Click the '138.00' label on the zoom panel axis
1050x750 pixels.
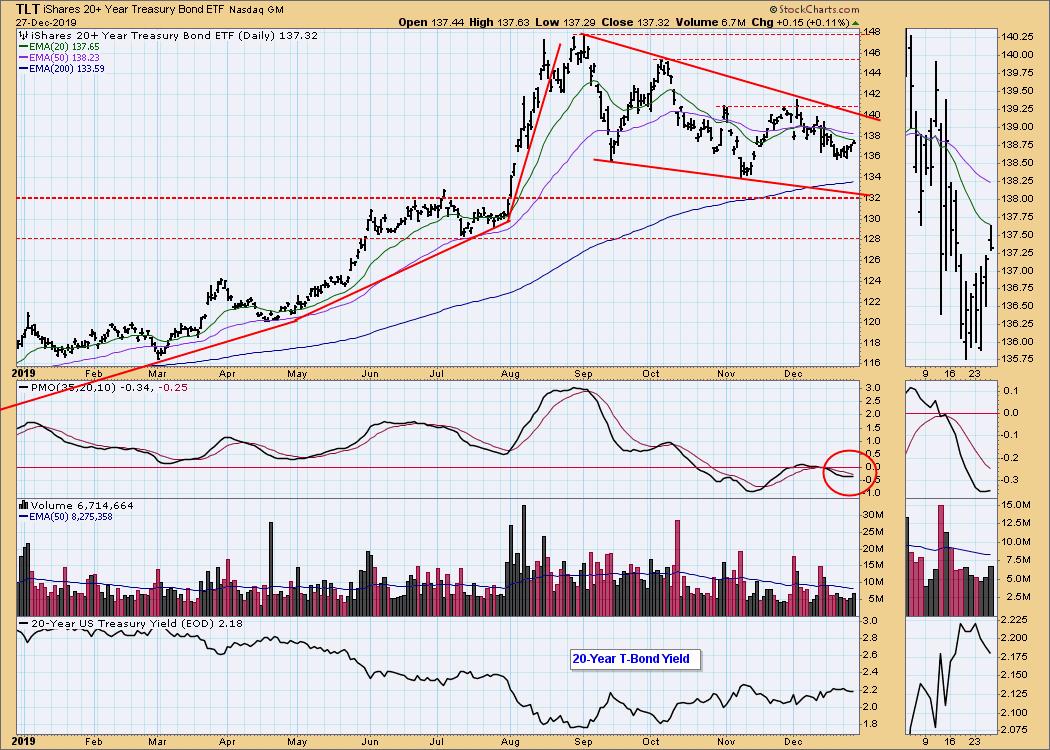tap(1017, 199)
